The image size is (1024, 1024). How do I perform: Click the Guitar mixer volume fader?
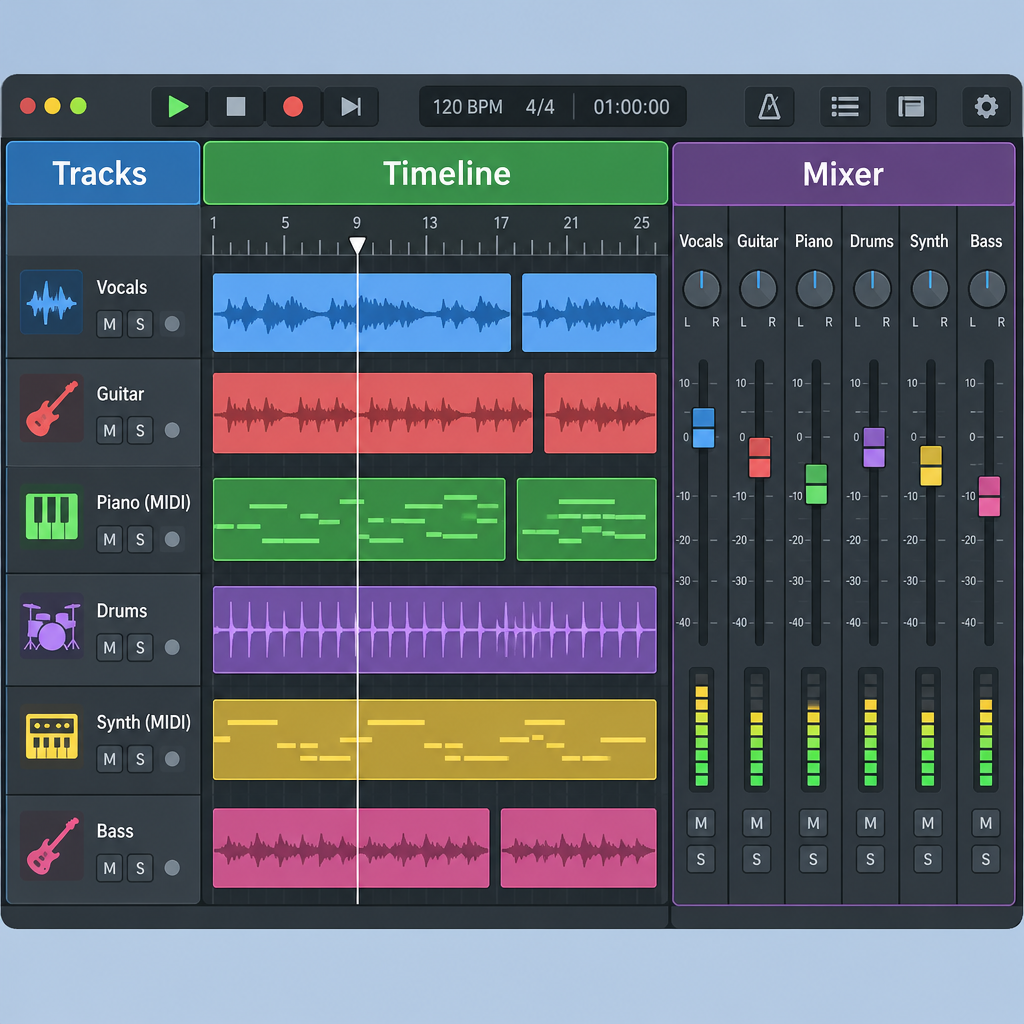pos(760,458)
